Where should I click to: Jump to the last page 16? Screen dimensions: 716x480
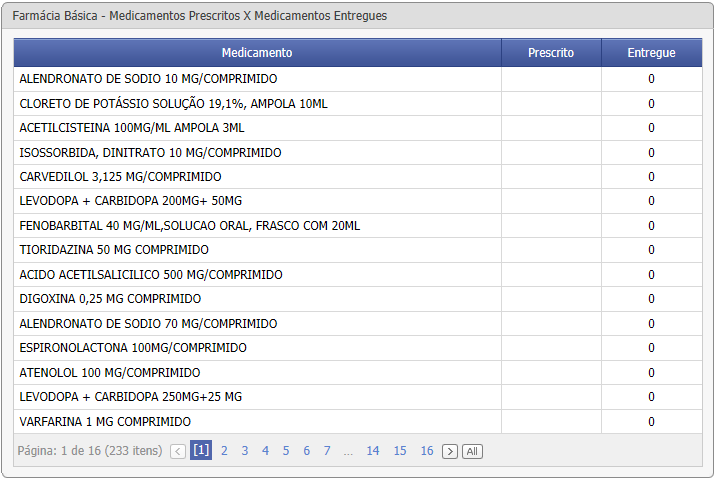point(427,451)
